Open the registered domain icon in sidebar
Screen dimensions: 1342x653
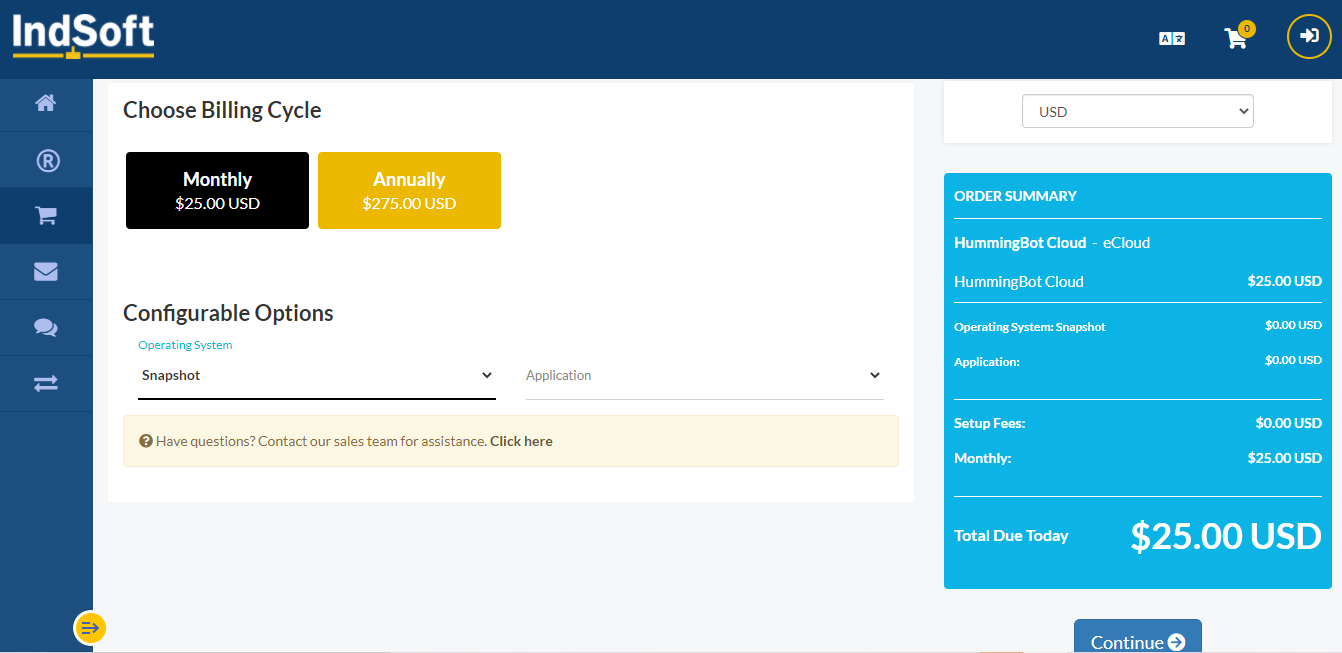point(46,160)
